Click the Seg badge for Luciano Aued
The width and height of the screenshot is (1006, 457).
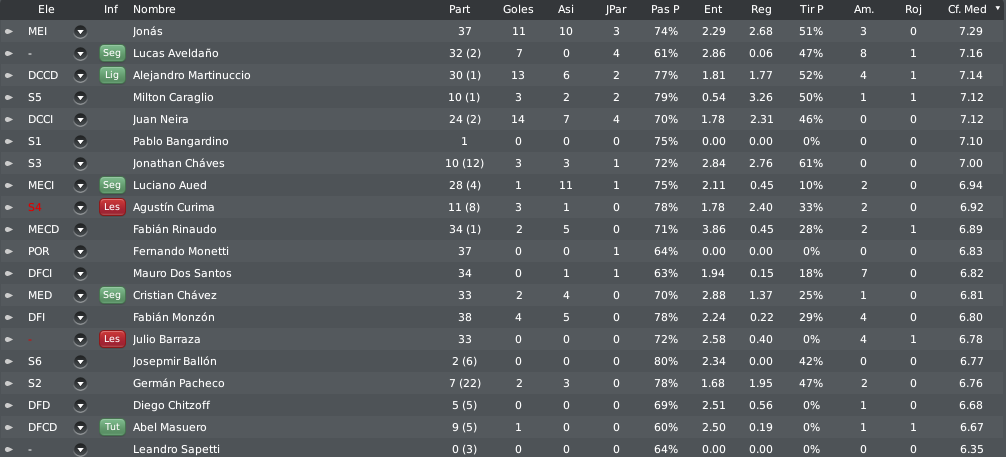coord(112,185)
